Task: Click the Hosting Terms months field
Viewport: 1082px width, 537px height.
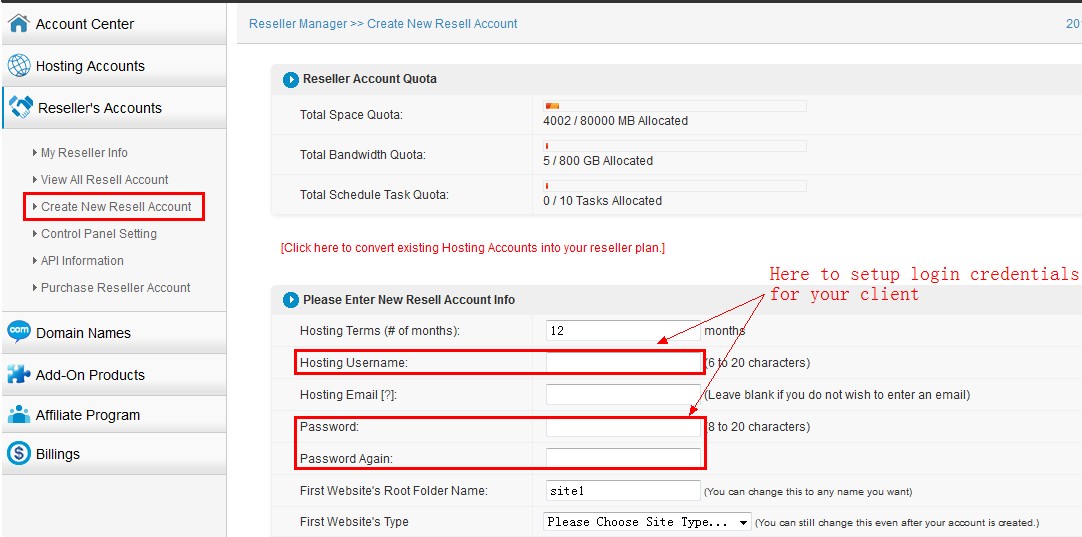Action: 621,331
